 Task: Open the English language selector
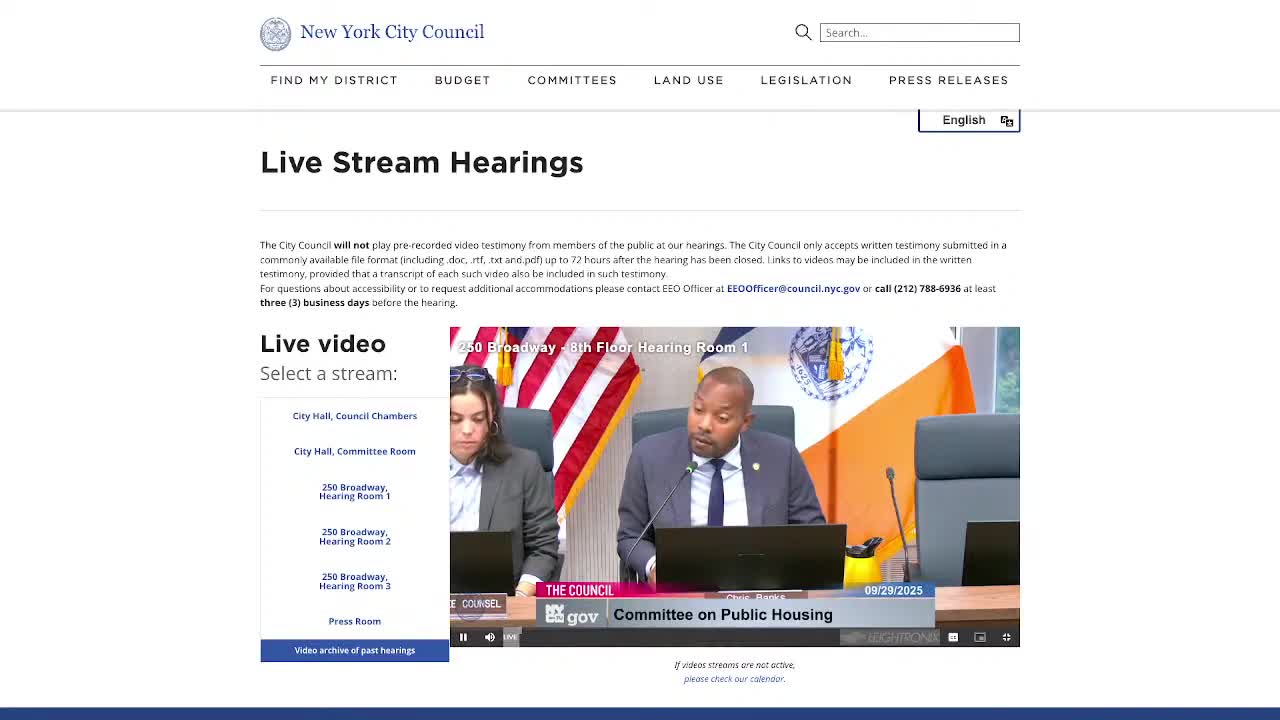coord(963,120)
